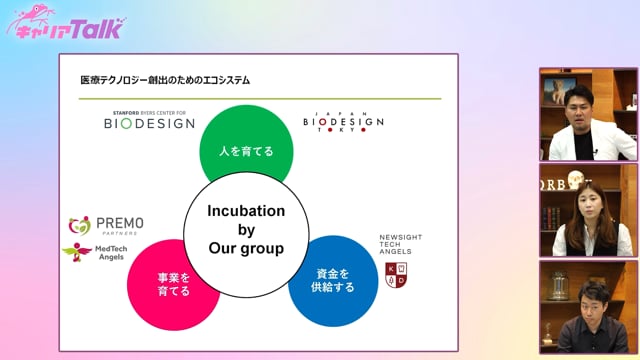
Task: Click the MedTech Angels logo
Action: click(x=95, y=252)
